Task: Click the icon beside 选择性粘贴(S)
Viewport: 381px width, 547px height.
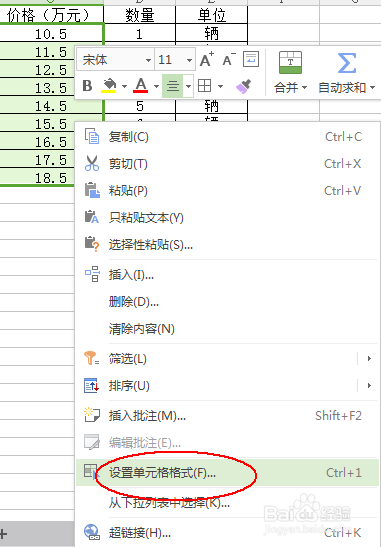Action: click(92, 244)
